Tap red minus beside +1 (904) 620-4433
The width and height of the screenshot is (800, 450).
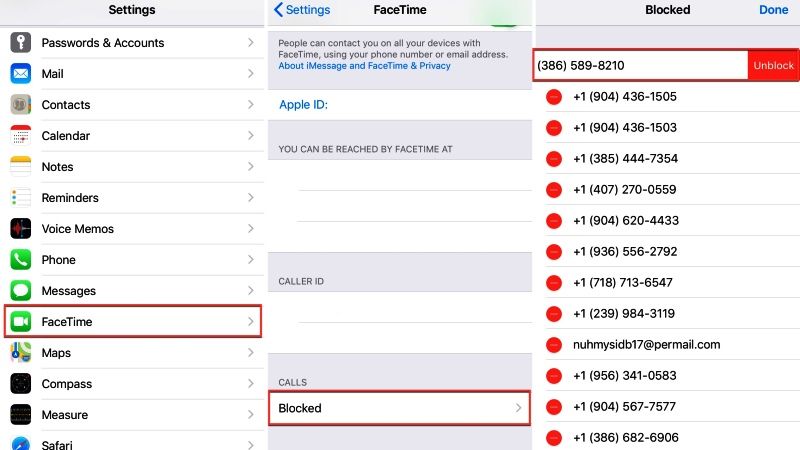[x=554, y=221]
